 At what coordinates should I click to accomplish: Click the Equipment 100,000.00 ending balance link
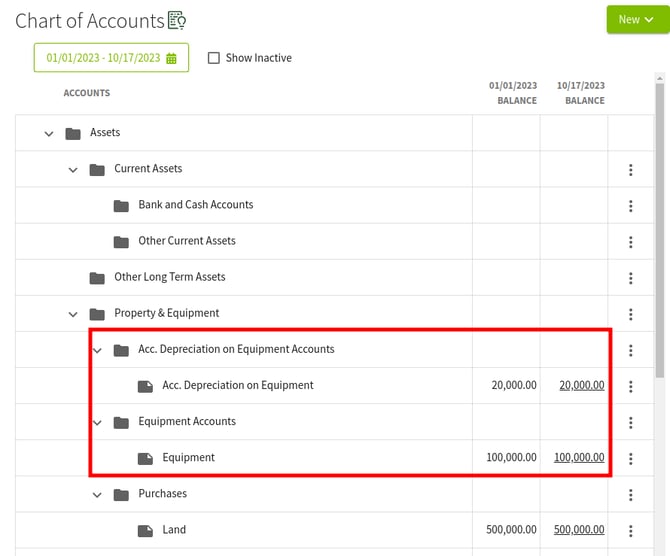tap(578, 458)
